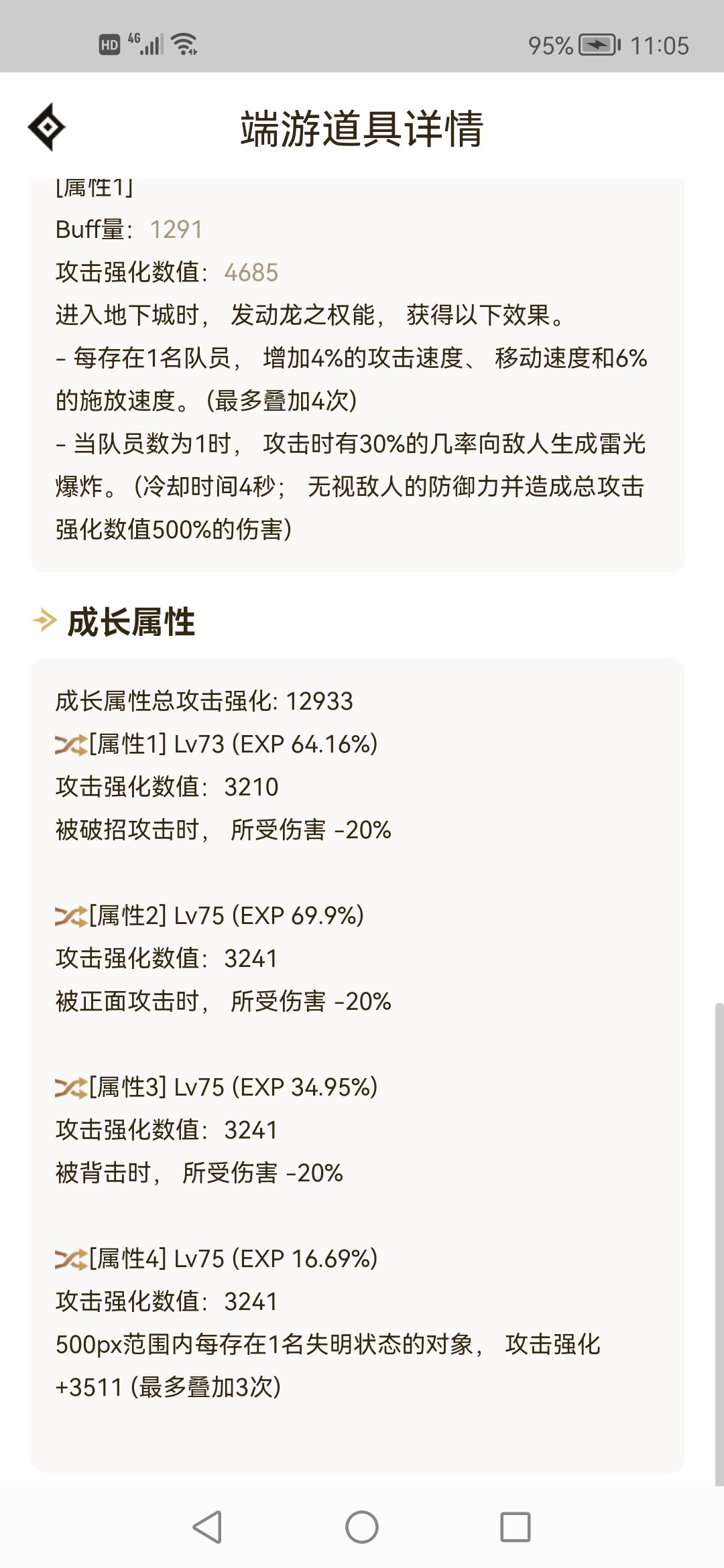Select the 成长属性 section heading

pos(131,621)
